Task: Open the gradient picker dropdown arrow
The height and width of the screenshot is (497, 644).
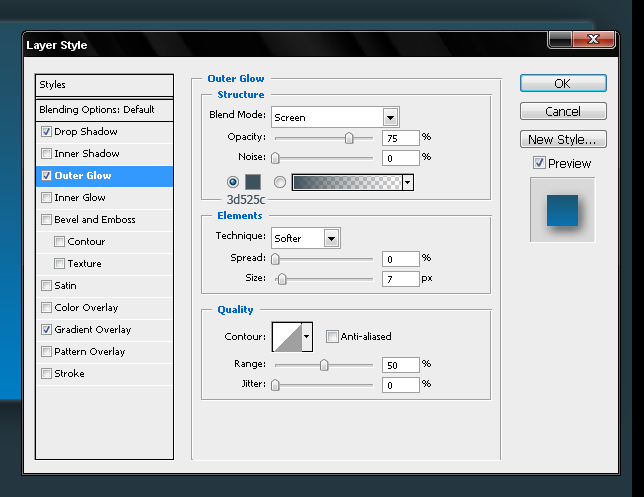Action: (x=408, y=182)
